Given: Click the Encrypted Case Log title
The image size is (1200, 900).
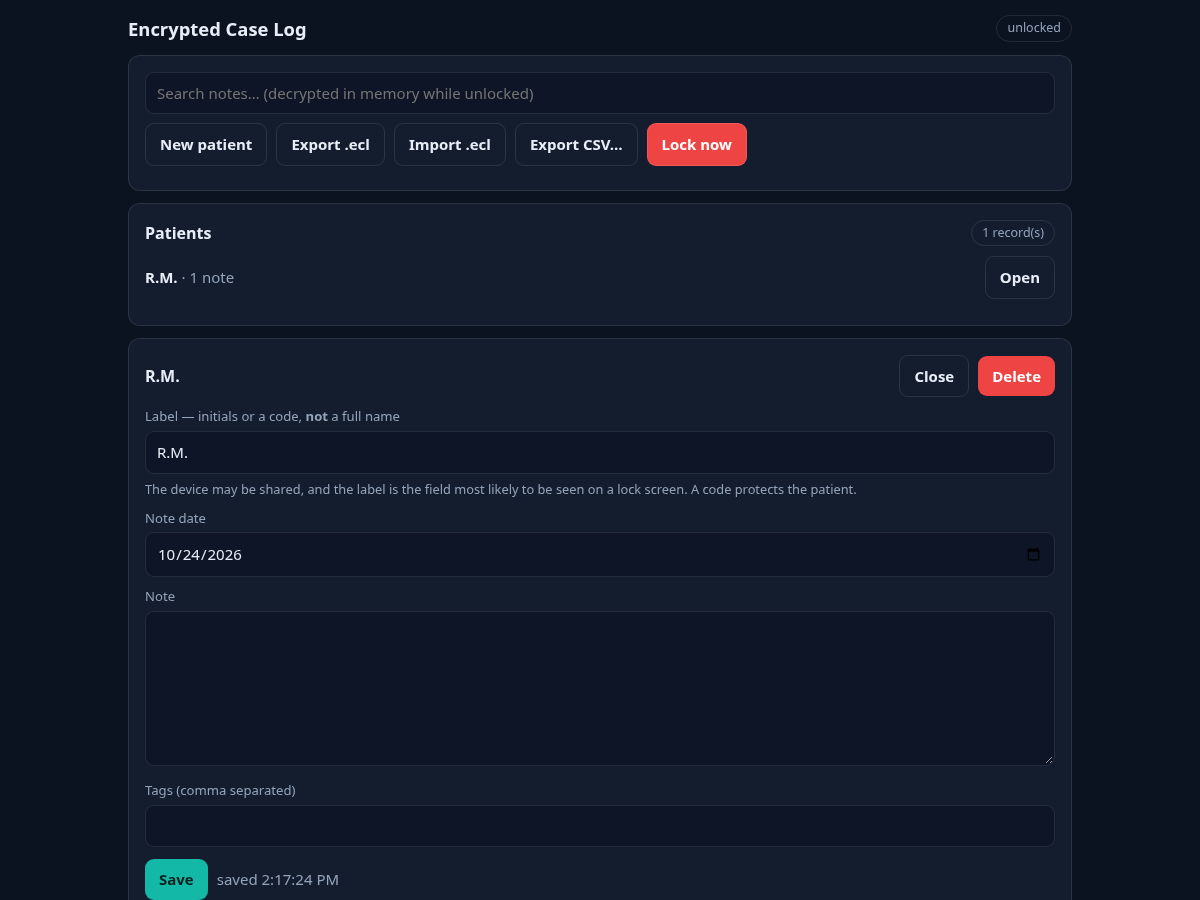Looking at the screenshot, I should (217, 30).
